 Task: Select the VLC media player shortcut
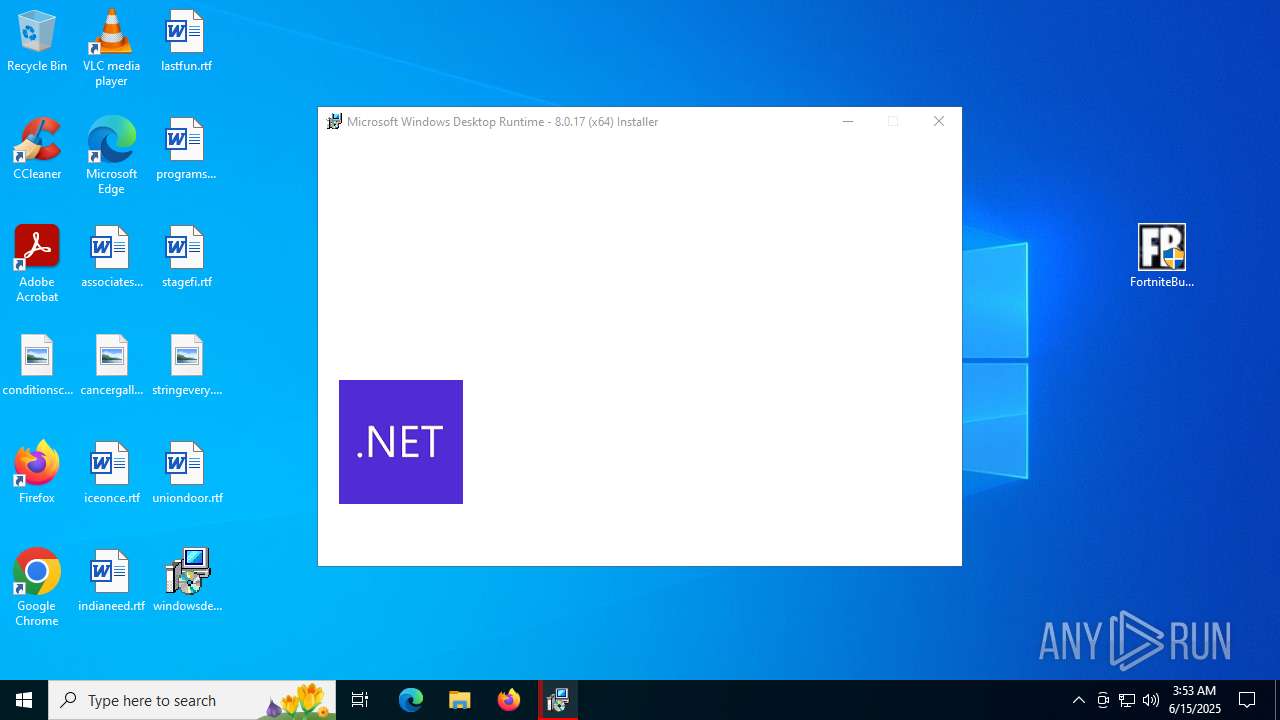point(111,48)
